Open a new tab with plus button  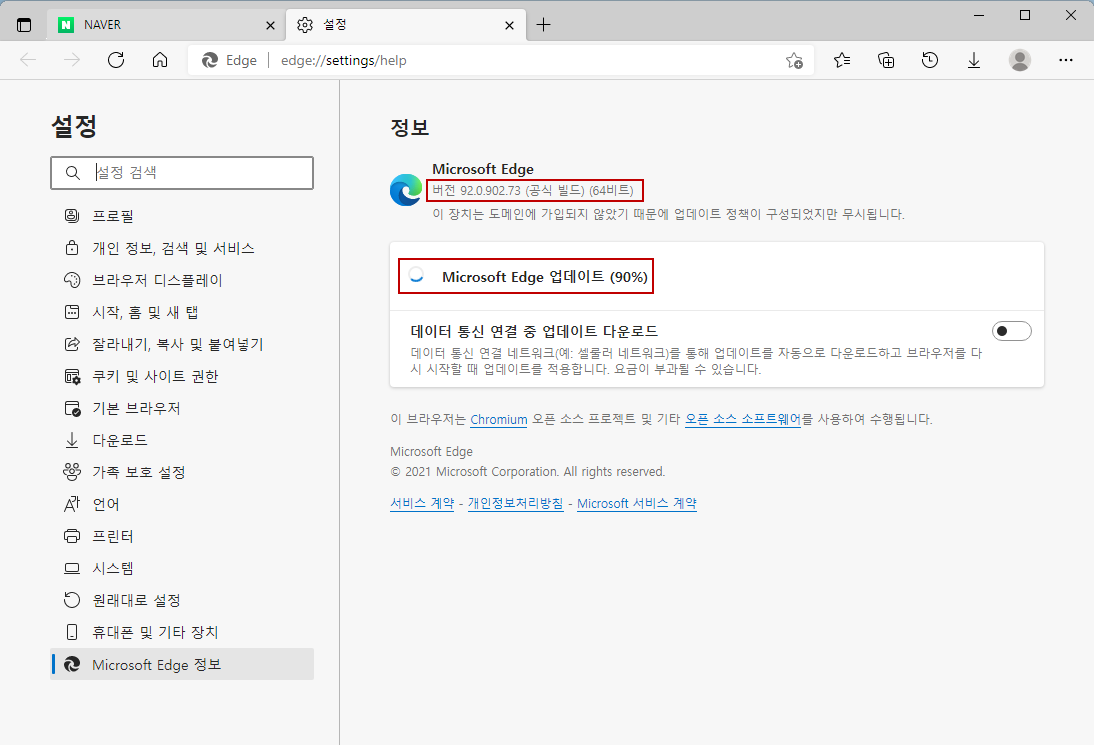(544, 25)
